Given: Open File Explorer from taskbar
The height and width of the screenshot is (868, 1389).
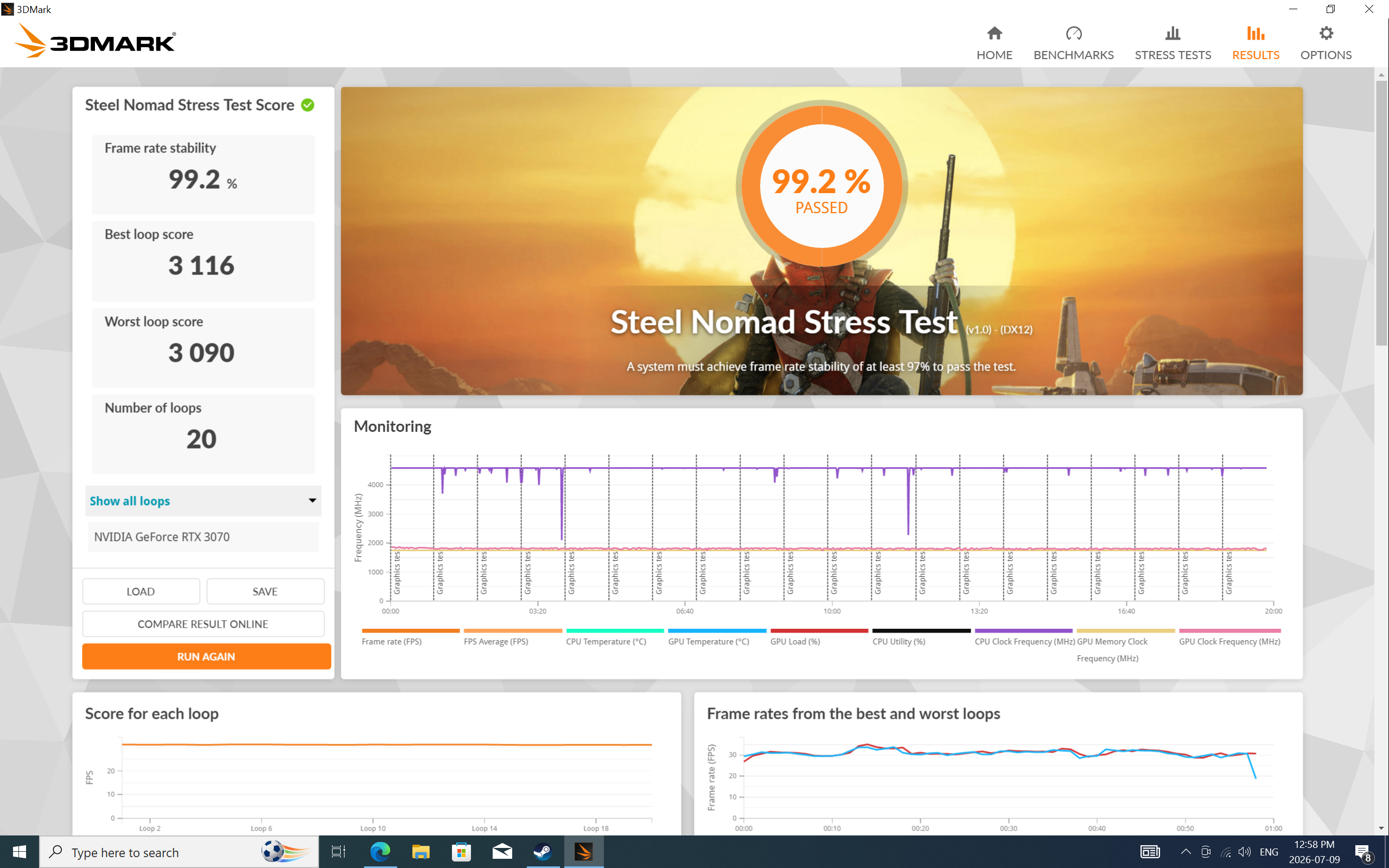Looking at the screenshot, I should pos(420,852).
